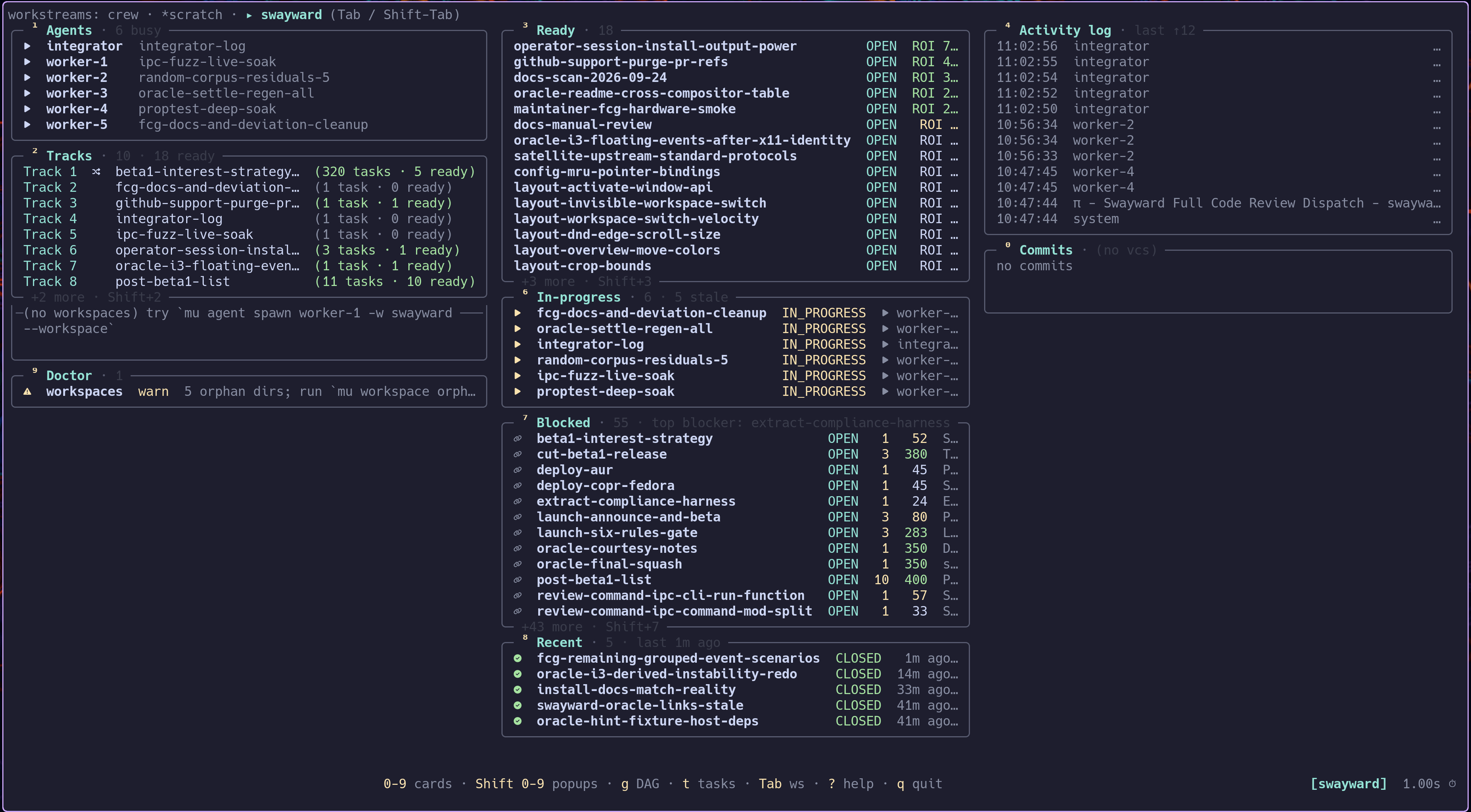Select Track 8 post-beta1-list row

pyautogui.click(x=249, y=282)
